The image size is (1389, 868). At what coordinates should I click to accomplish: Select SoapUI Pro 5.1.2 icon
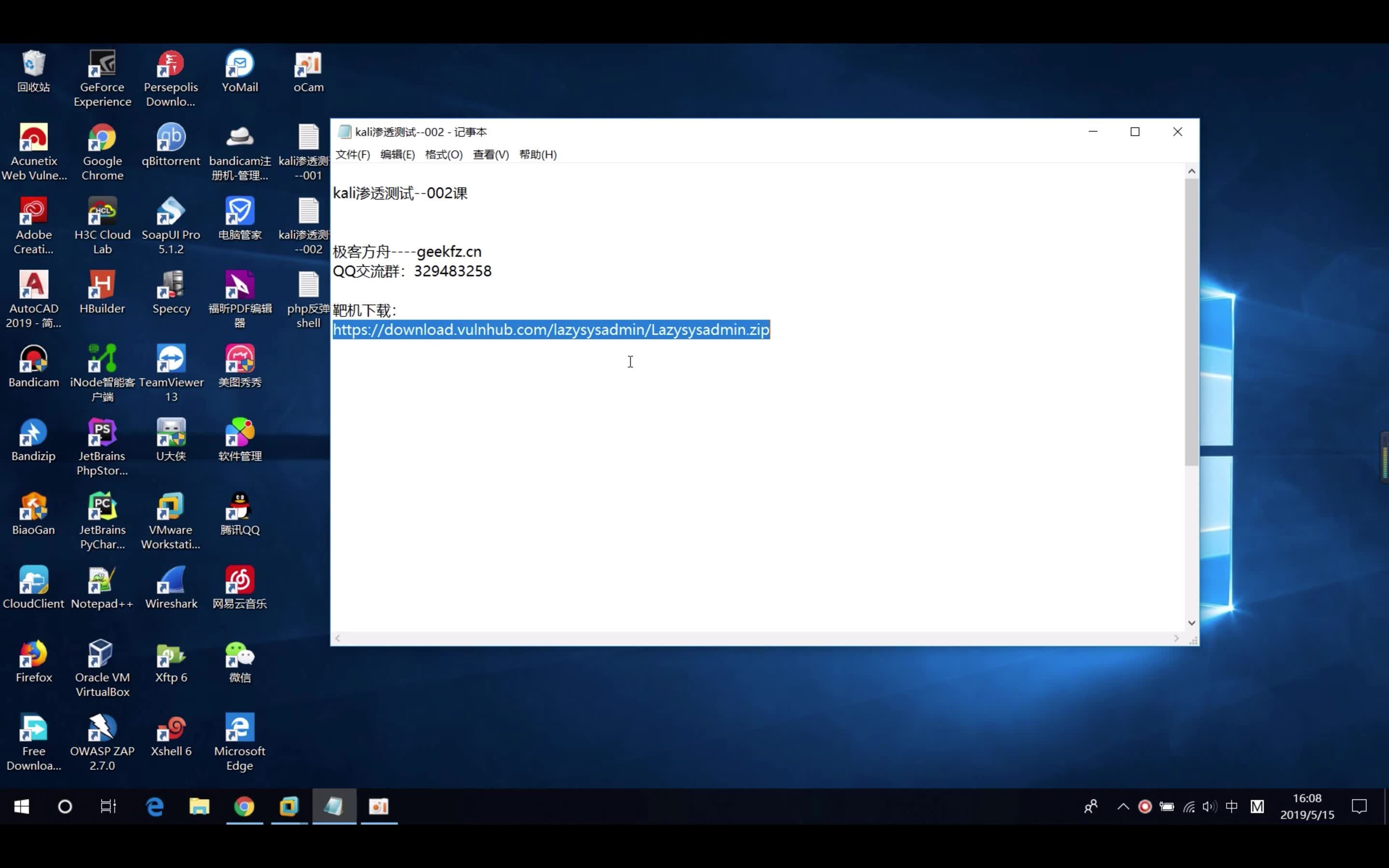click(170, 226)
